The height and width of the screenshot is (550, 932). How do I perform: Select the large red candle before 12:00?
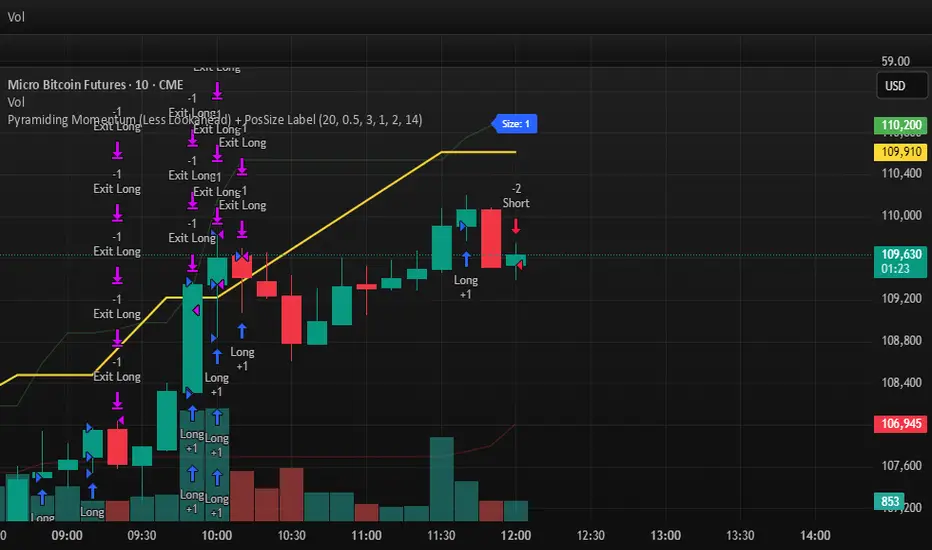[x=491, y=238]
